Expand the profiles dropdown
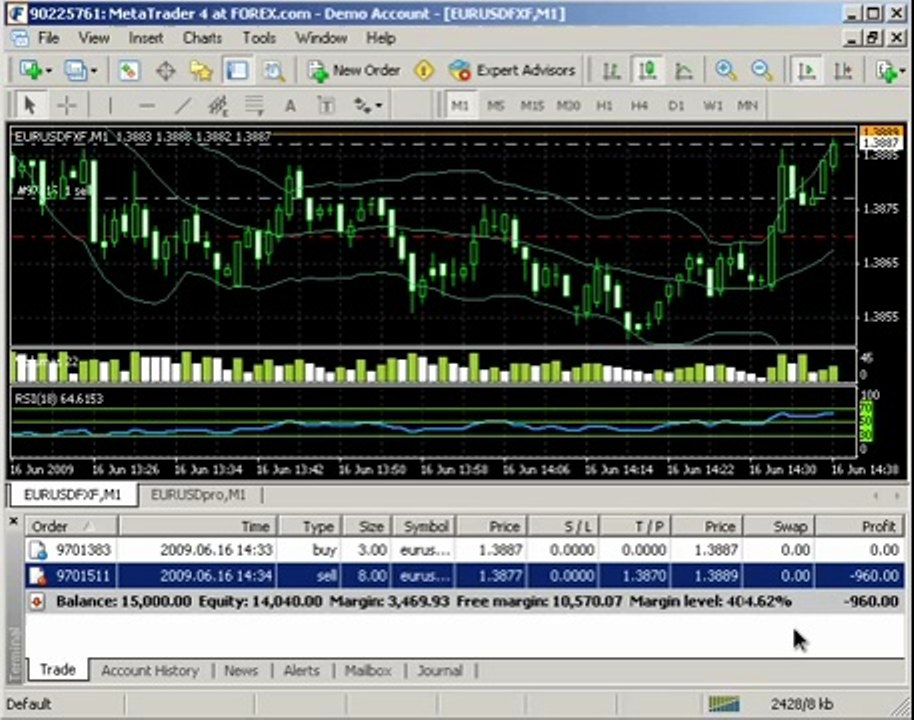 tap(93, 70)
